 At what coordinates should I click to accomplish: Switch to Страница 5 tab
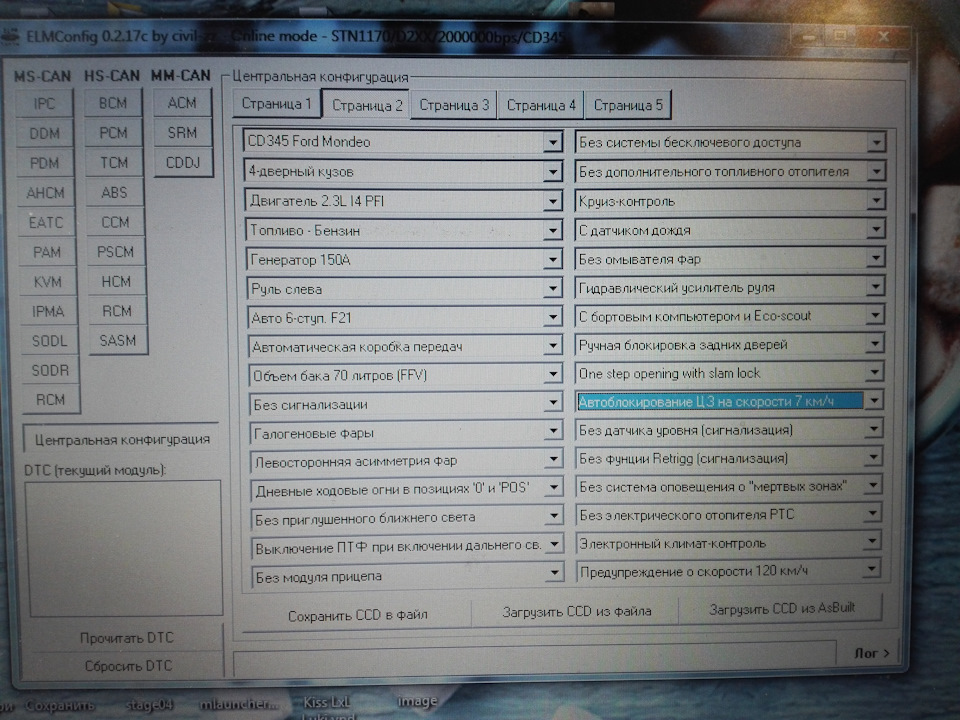click(x=628, y=105)
